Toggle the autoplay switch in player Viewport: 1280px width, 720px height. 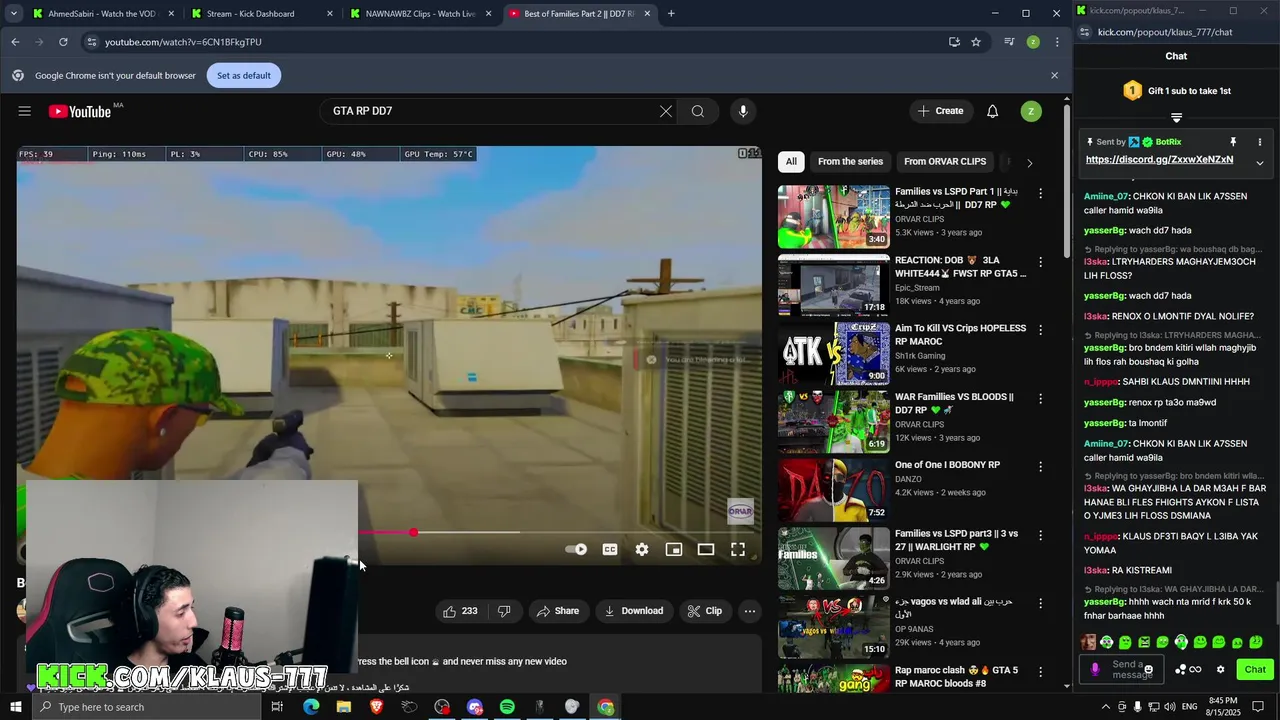point(576,549)
